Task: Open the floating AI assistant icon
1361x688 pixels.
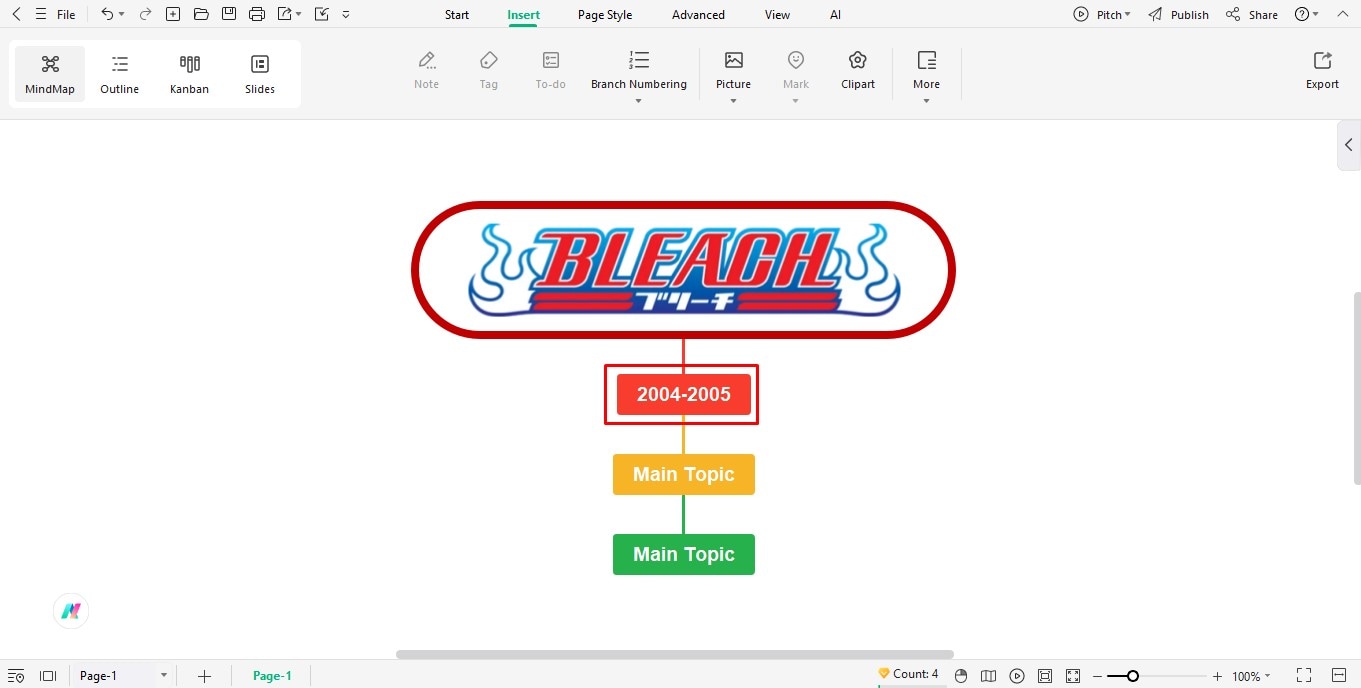Action: point(71,611)
